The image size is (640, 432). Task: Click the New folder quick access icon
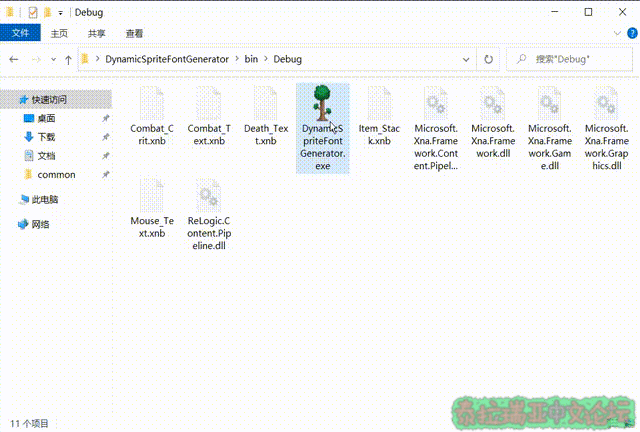(x=48, y=13)
